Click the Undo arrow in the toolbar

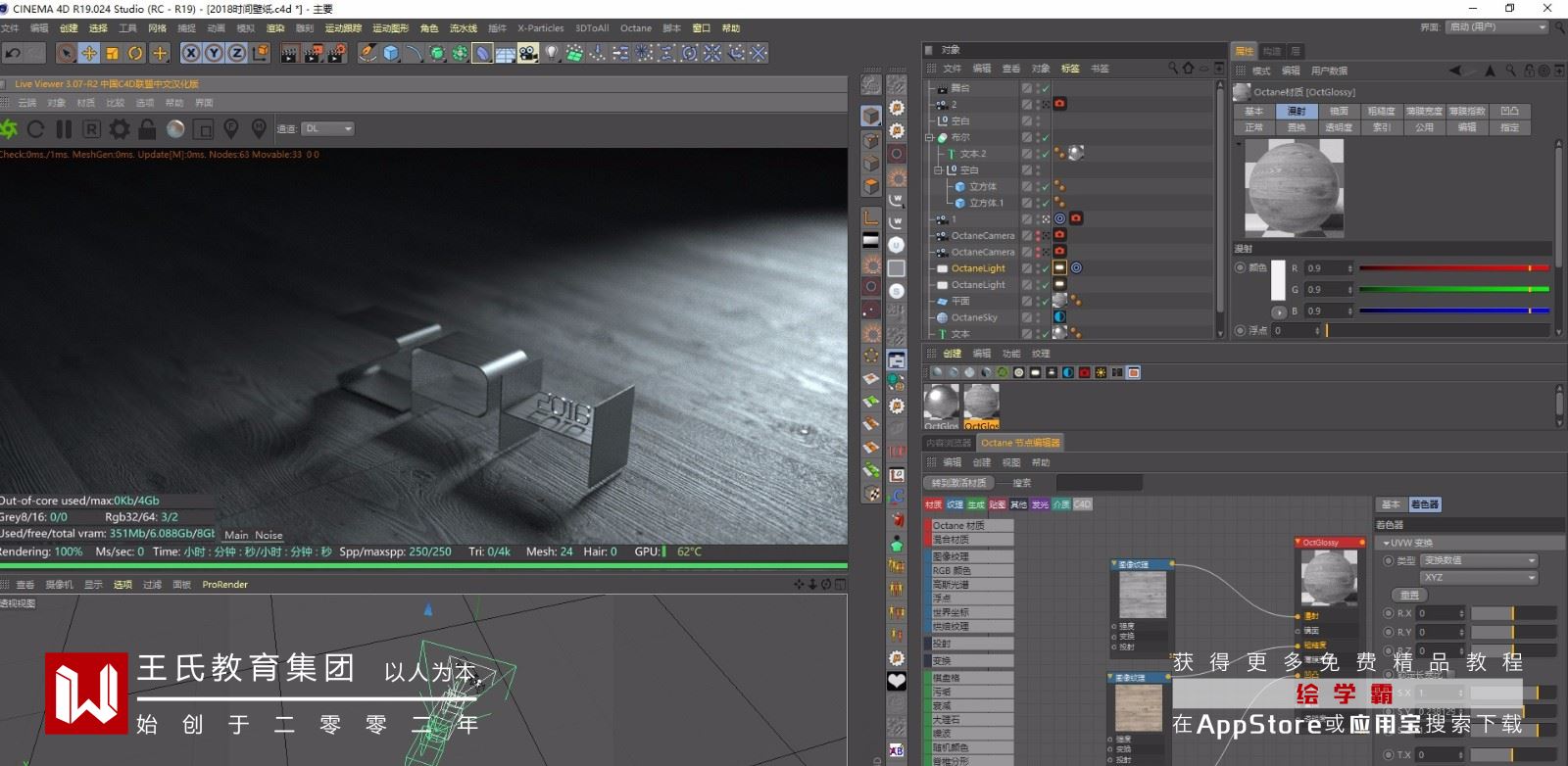point(13,53)
